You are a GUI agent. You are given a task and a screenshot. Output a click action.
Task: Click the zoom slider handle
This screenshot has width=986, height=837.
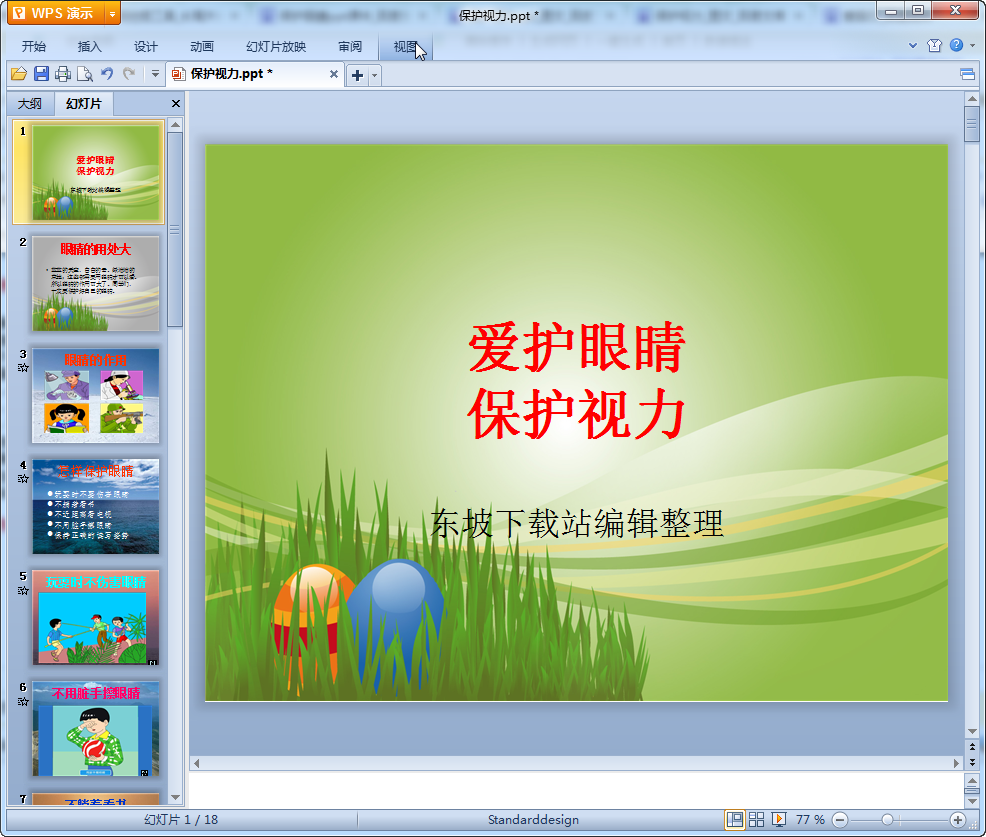tap(887, 819)
